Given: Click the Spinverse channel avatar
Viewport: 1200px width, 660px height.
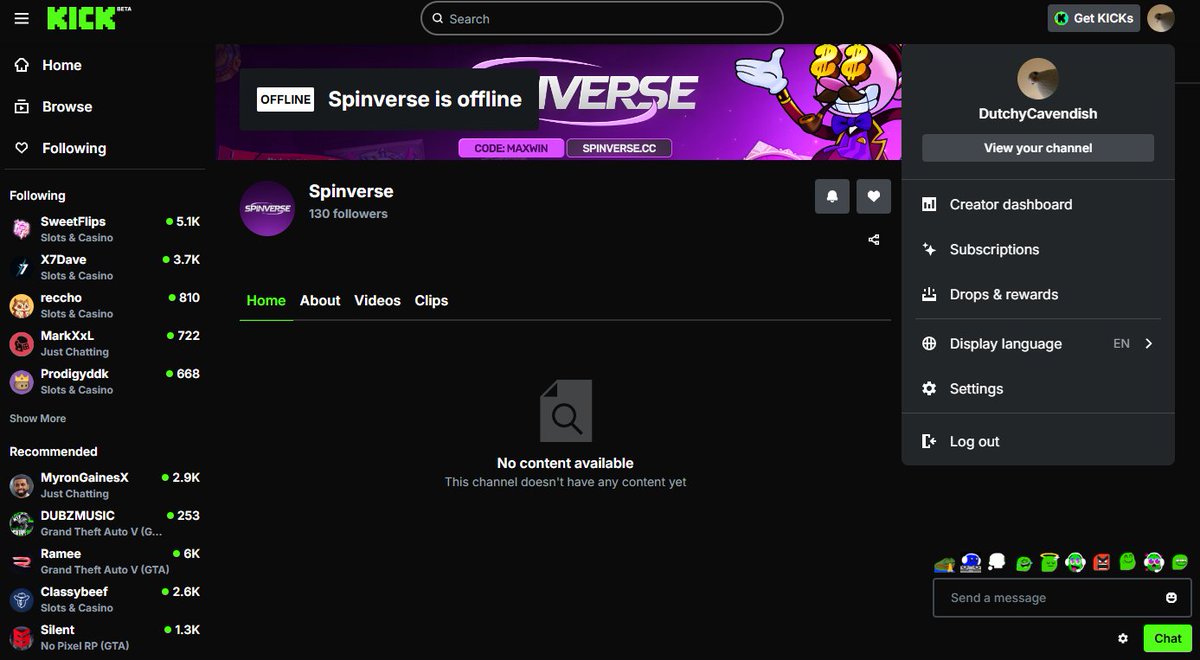Looking at the screenshot, I should tap(268, 209).
